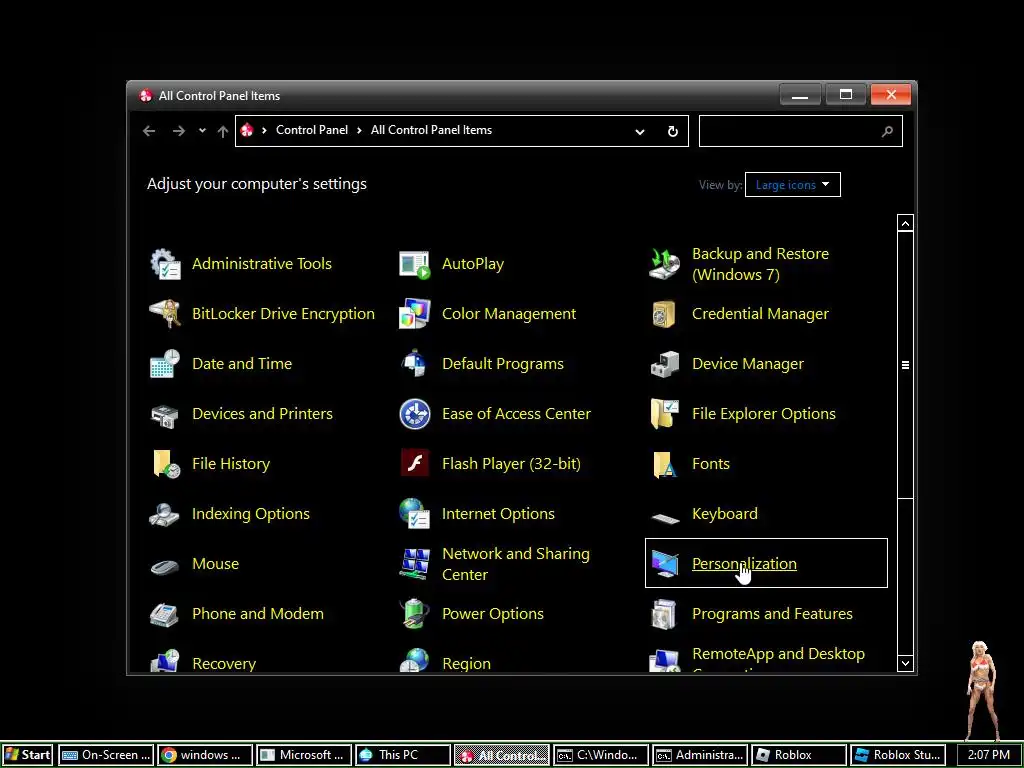Click RemoteApp and Desktop link

tap(778, 654)
